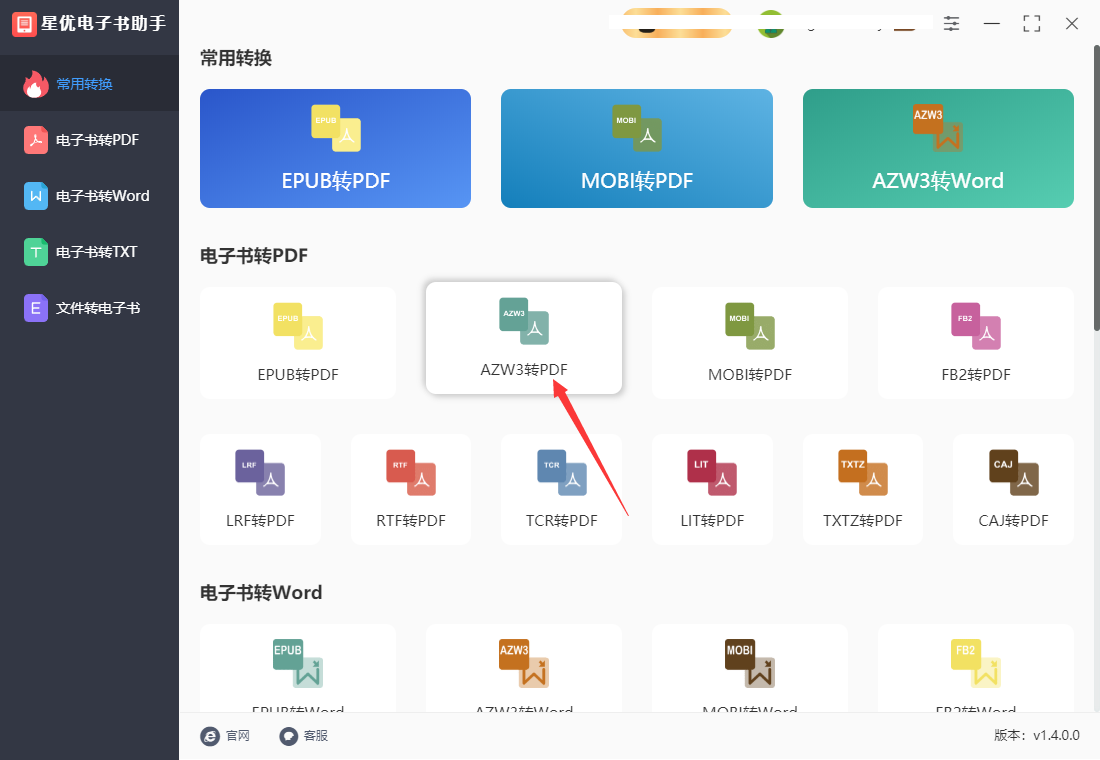Click the TXTZ转PDF label
Image resolution: width=1100 pixels, height=760 pixels.
pyautogui.click(x=863, y=521)
